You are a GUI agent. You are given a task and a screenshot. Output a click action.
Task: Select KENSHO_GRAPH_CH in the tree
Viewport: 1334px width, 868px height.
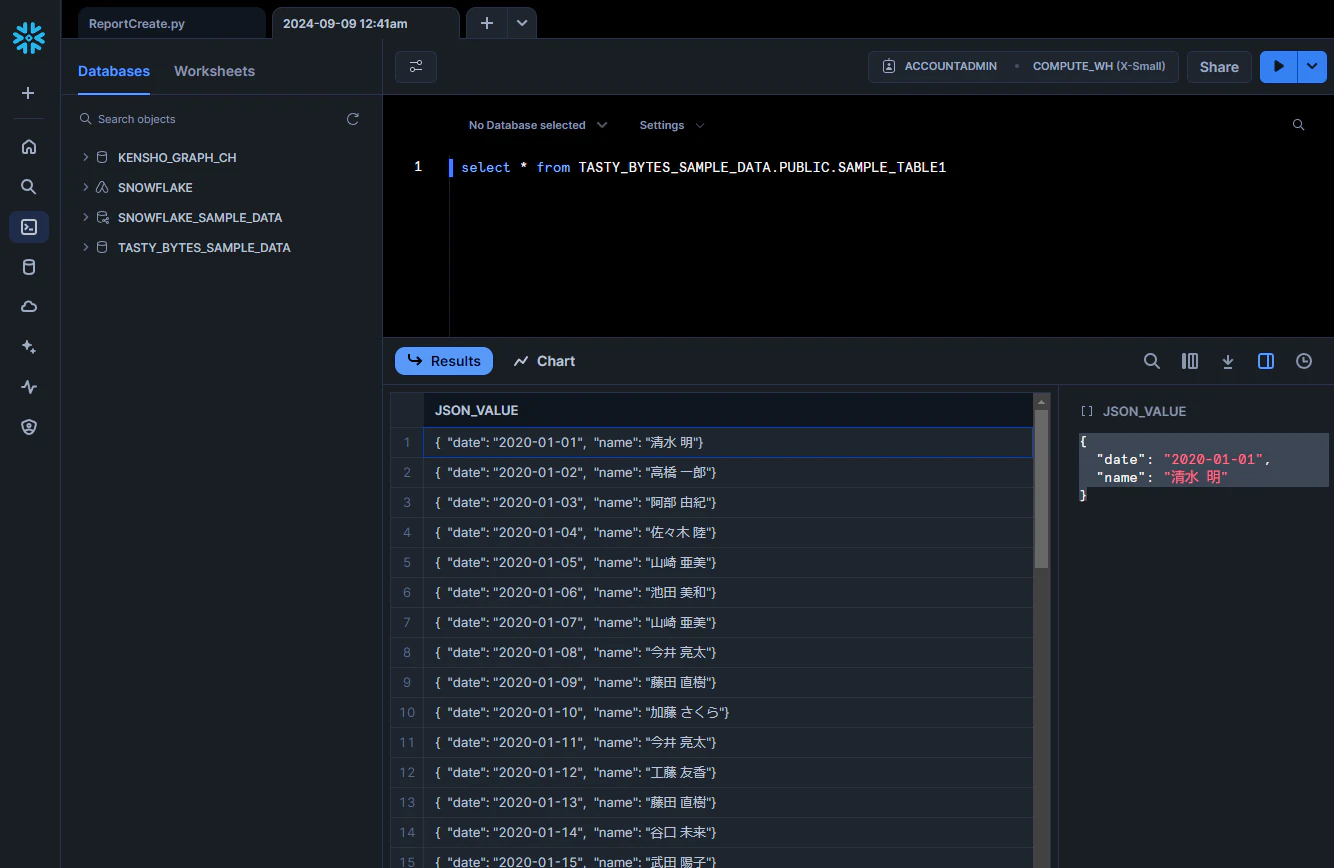coord(177,157)
